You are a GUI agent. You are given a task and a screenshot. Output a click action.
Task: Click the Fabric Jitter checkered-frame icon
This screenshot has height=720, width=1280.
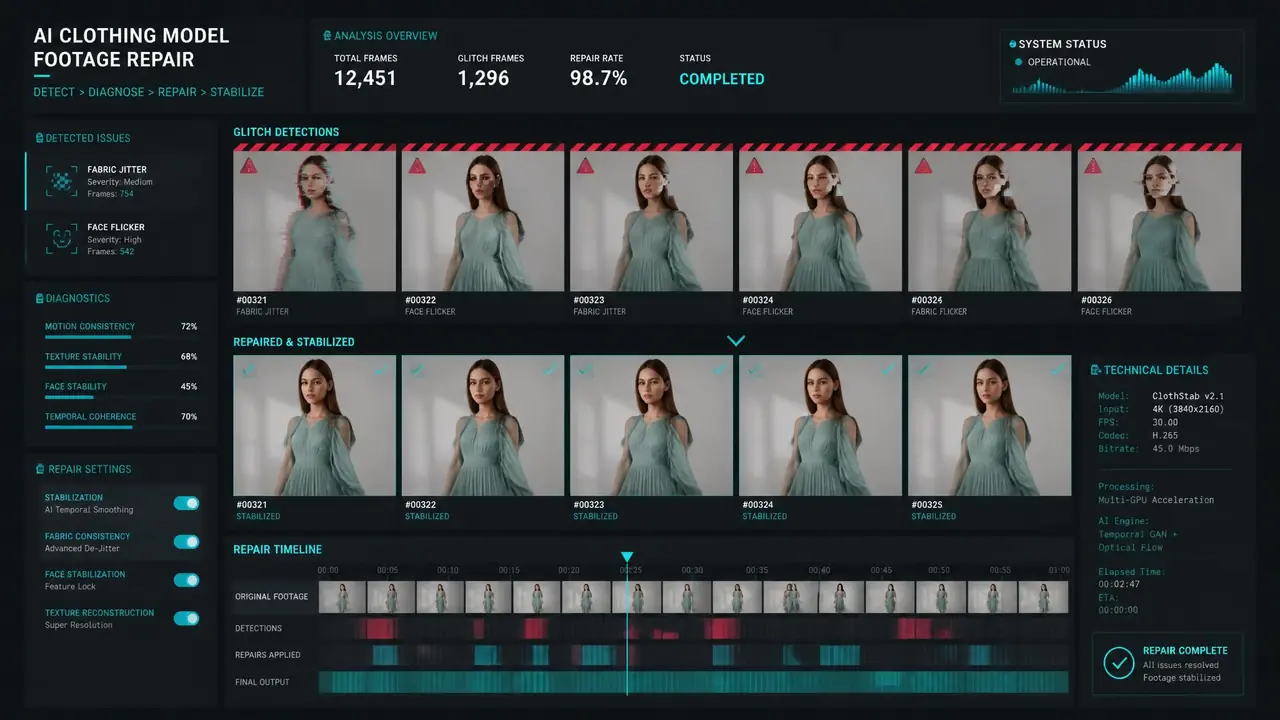62,181
